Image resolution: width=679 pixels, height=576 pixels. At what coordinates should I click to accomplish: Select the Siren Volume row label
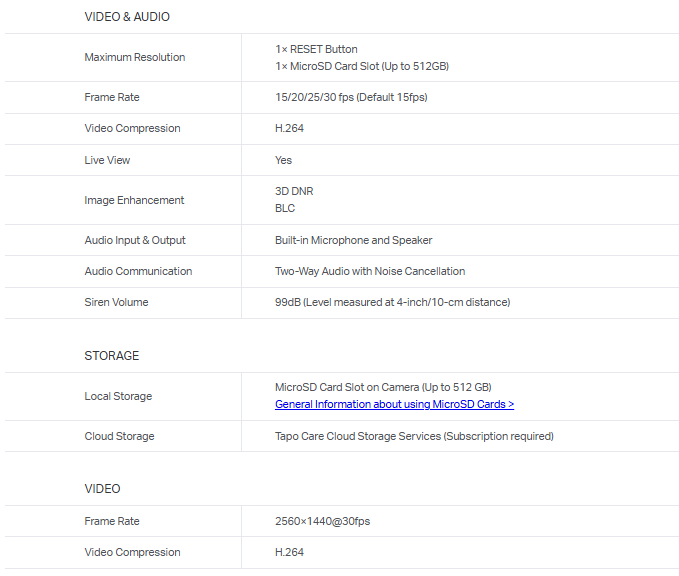116,302
